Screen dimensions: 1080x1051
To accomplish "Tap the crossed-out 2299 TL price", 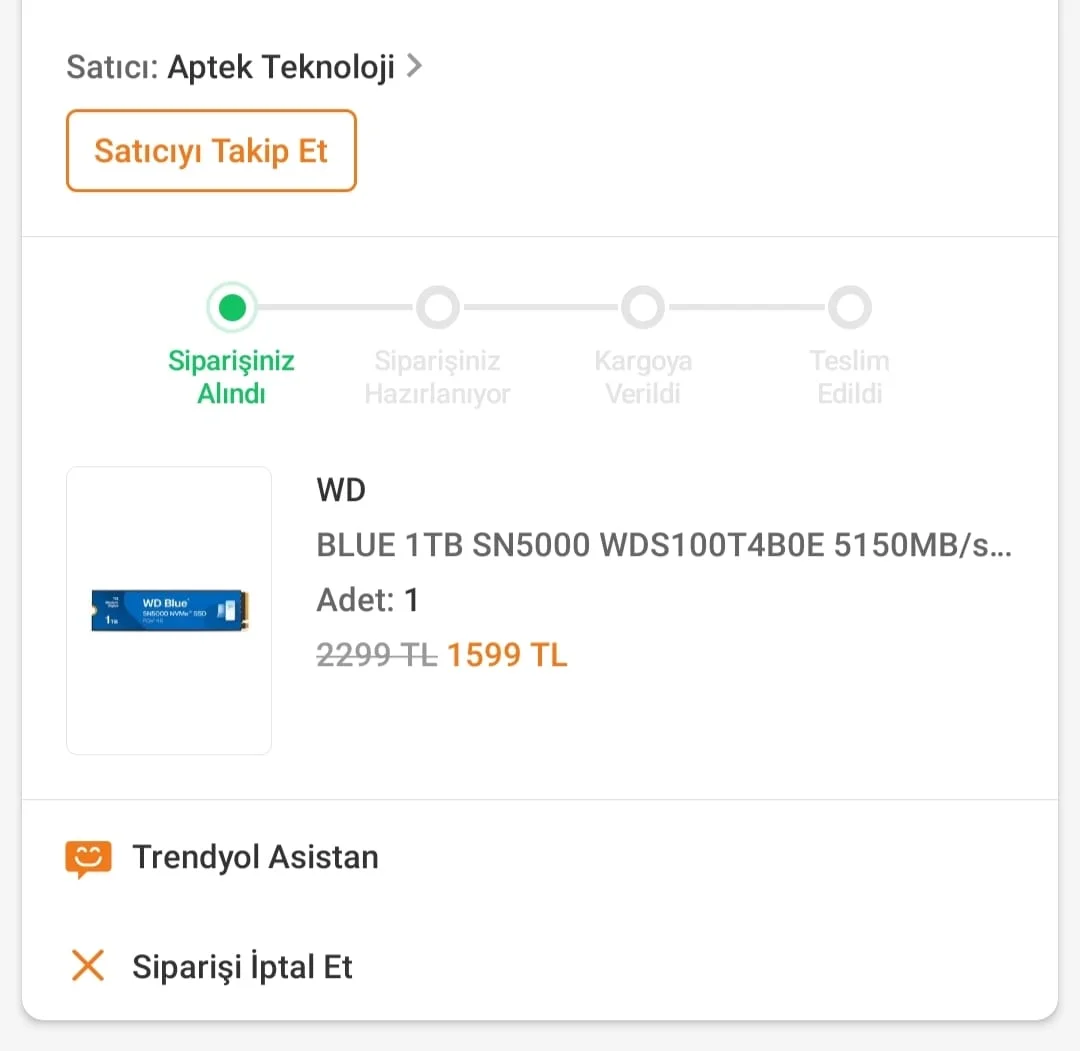I will (377, 655).
